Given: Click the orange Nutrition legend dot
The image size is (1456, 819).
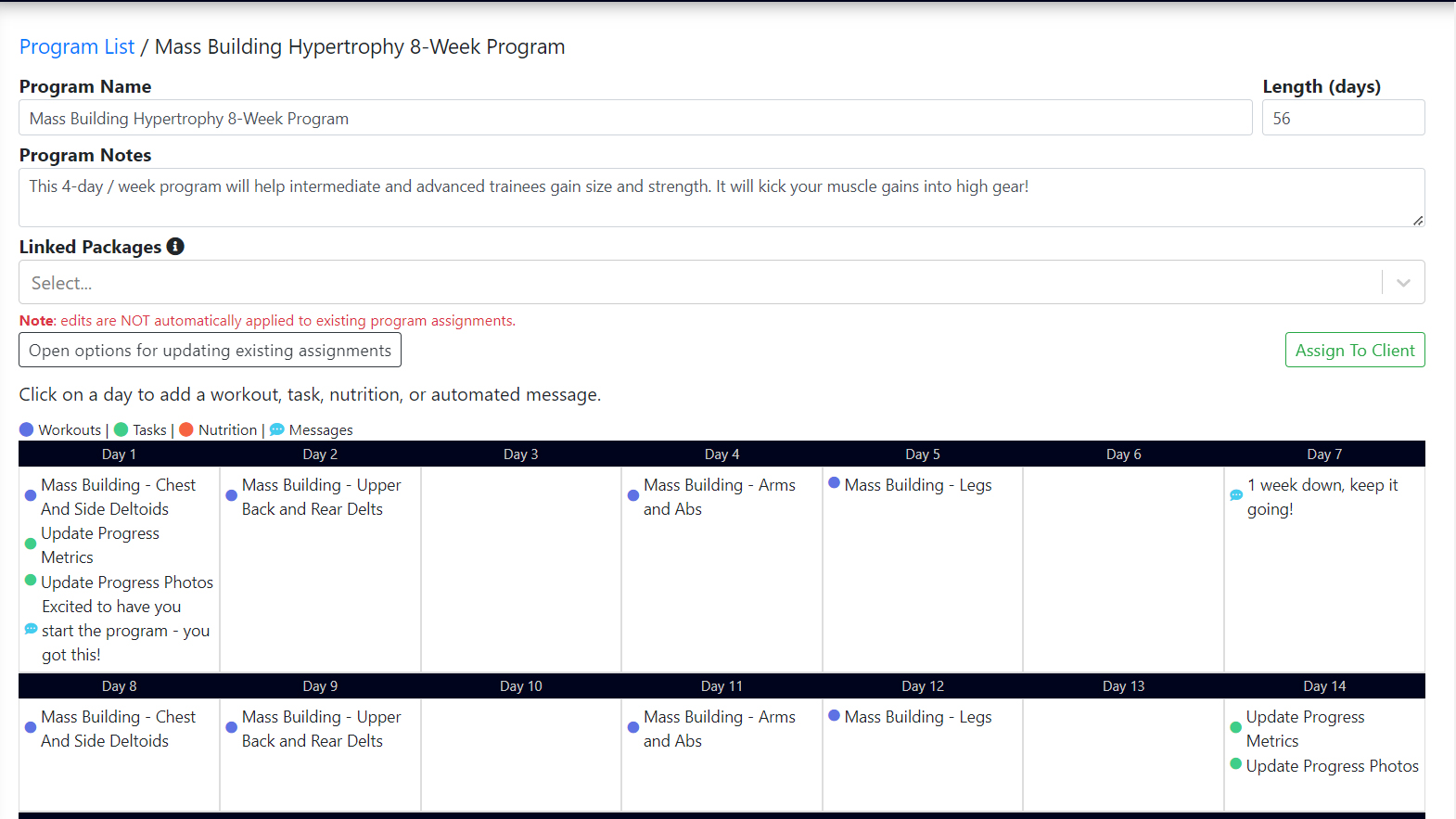Looking at the screenshot, I should pos(186,429).
